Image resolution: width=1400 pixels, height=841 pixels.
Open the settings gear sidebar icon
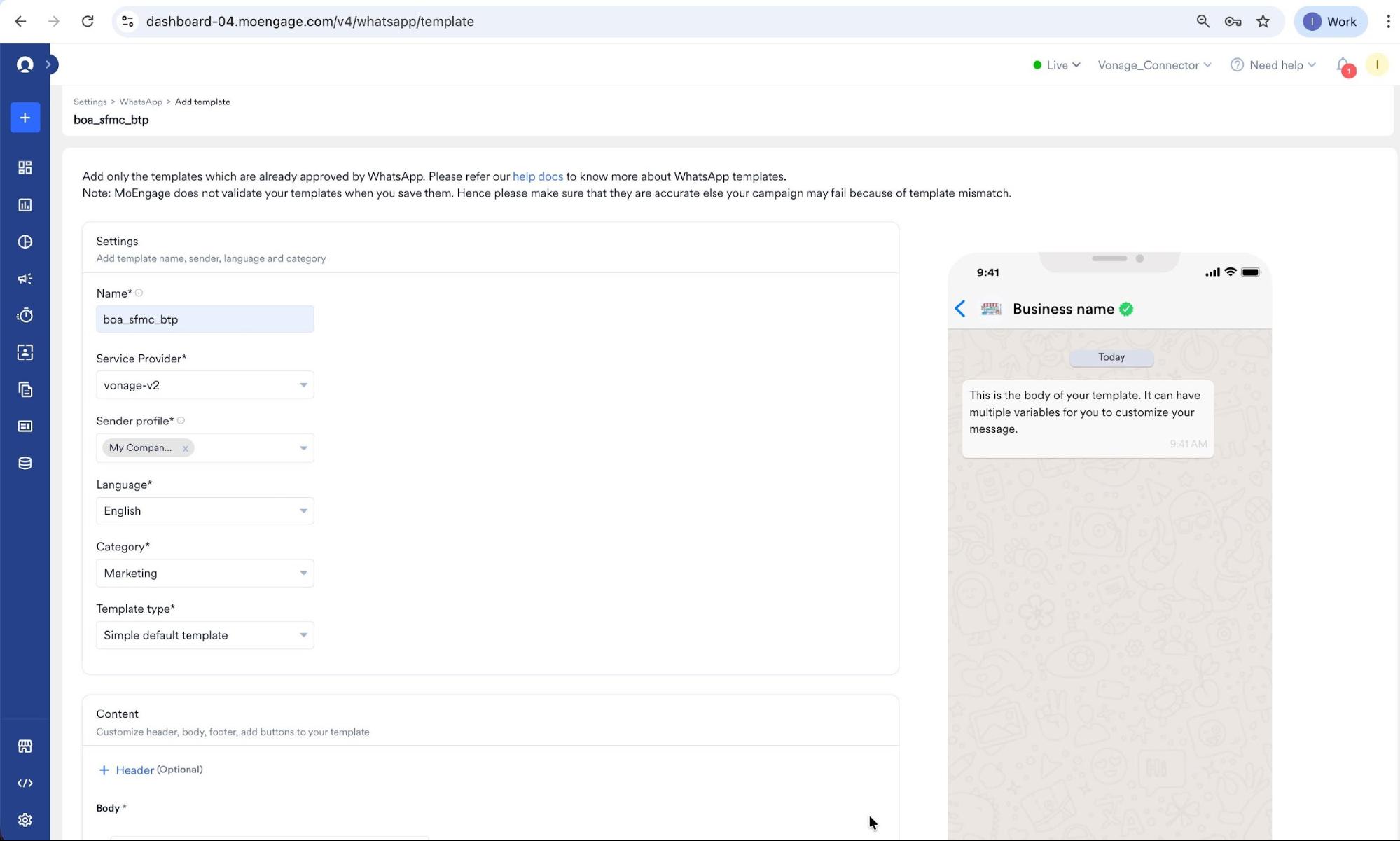pos(25,820)
